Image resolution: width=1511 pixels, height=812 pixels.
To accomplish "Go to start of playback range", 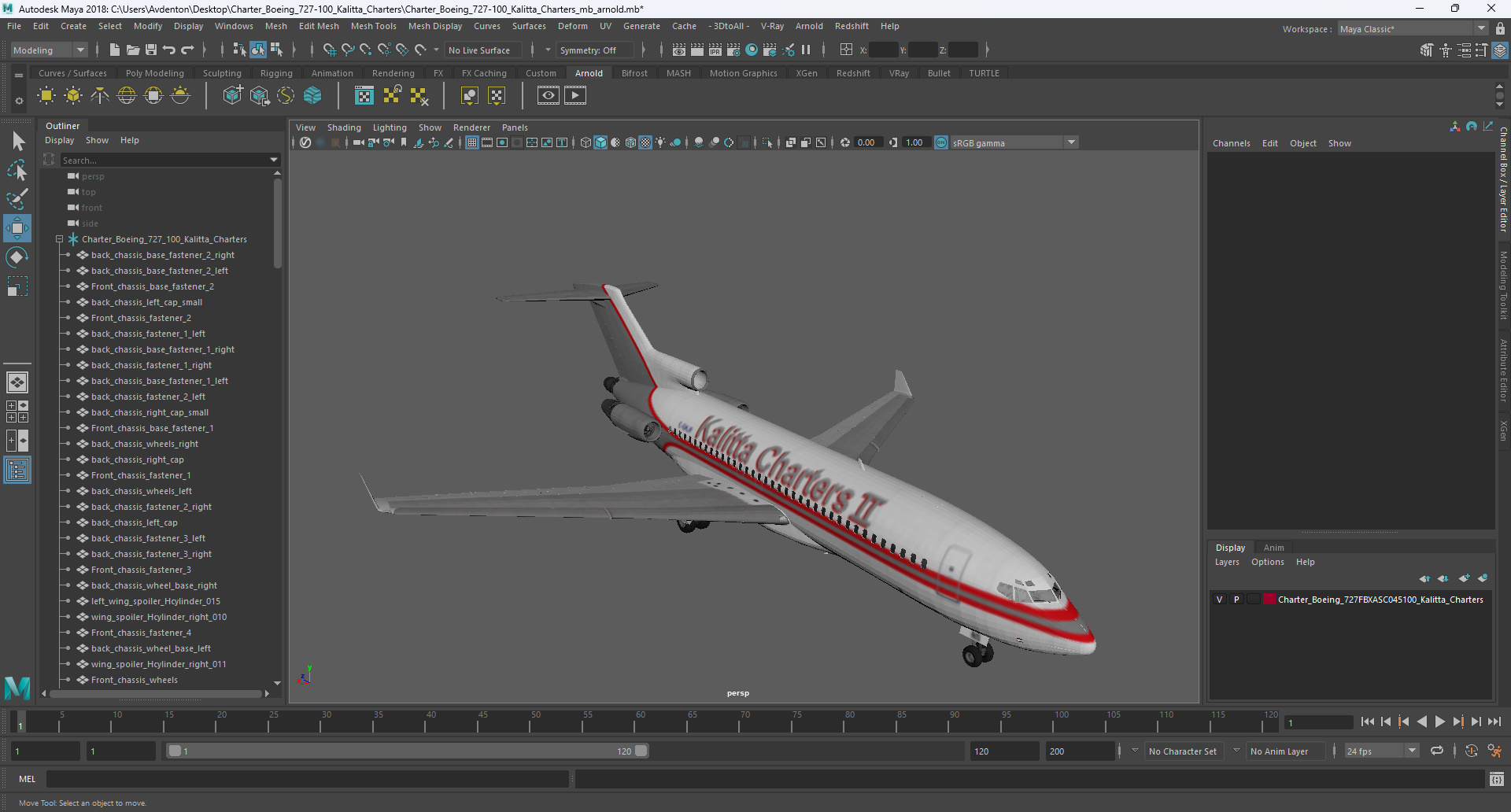I will (1368, 722).
